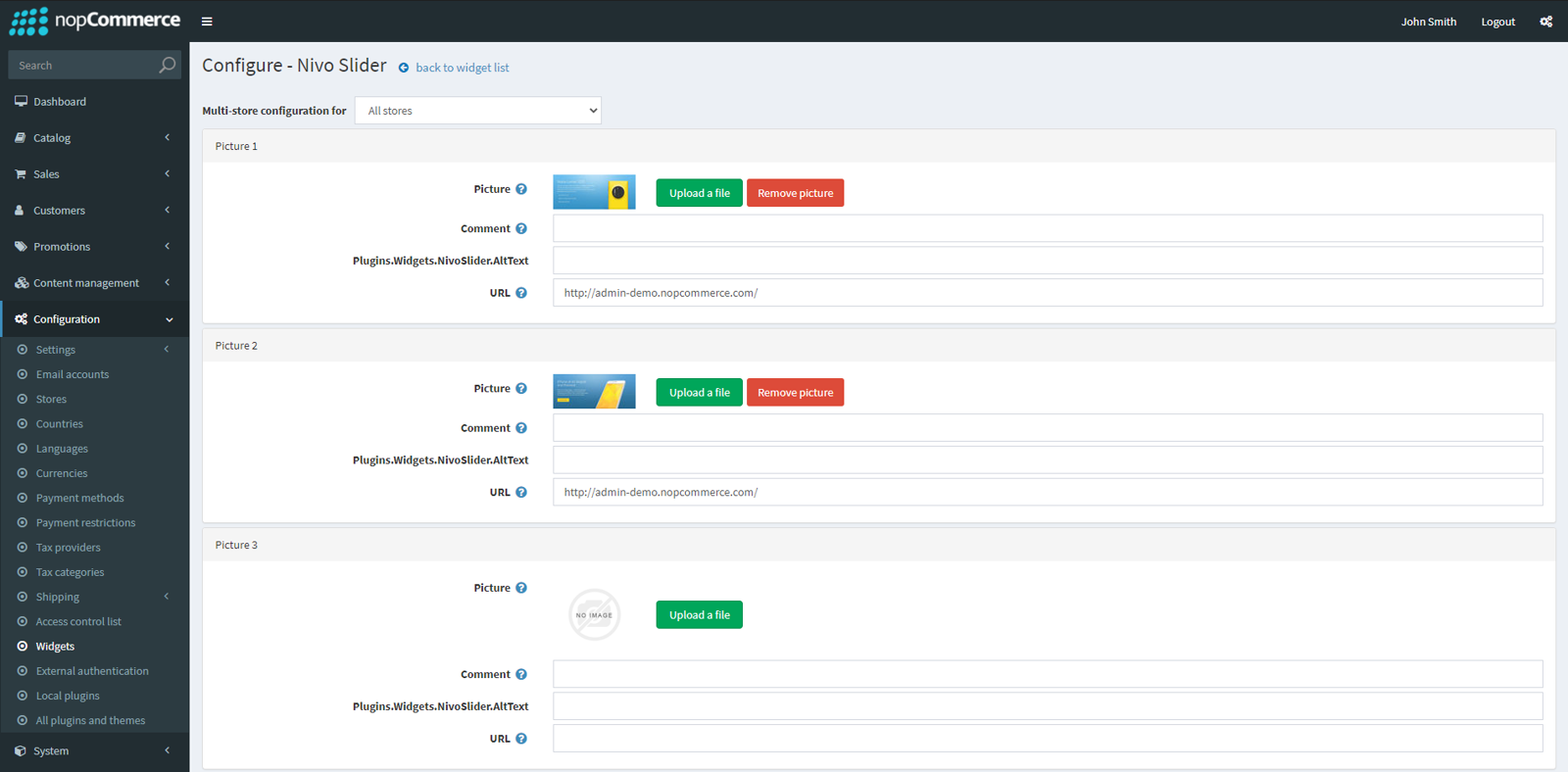Click the Dashboard monitor icon
This screenshot has width=1568, height=772.
pos(21,101)
